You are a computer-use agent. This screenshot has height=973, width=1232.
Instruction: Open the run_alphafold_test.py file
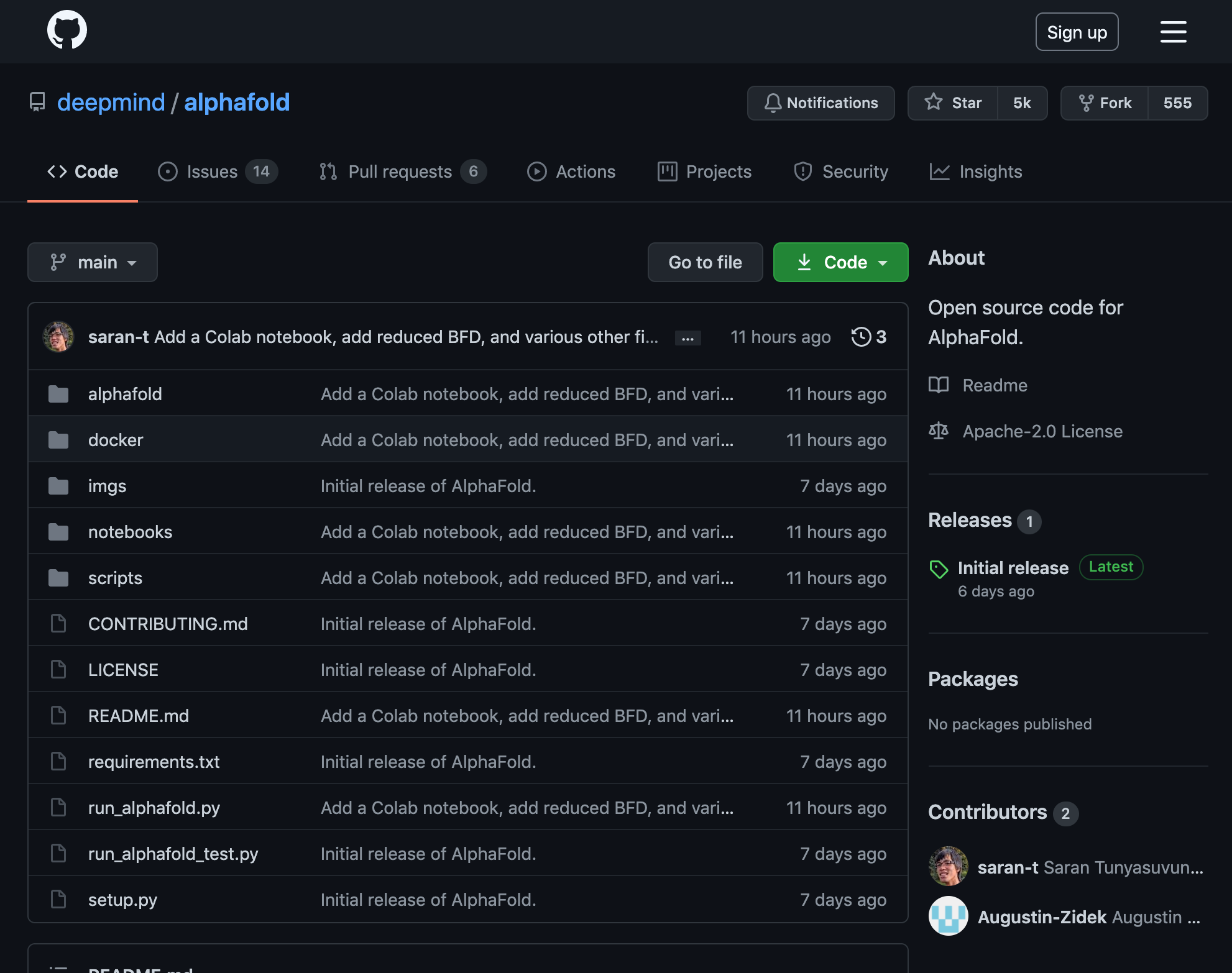click(x=173, y=854)
